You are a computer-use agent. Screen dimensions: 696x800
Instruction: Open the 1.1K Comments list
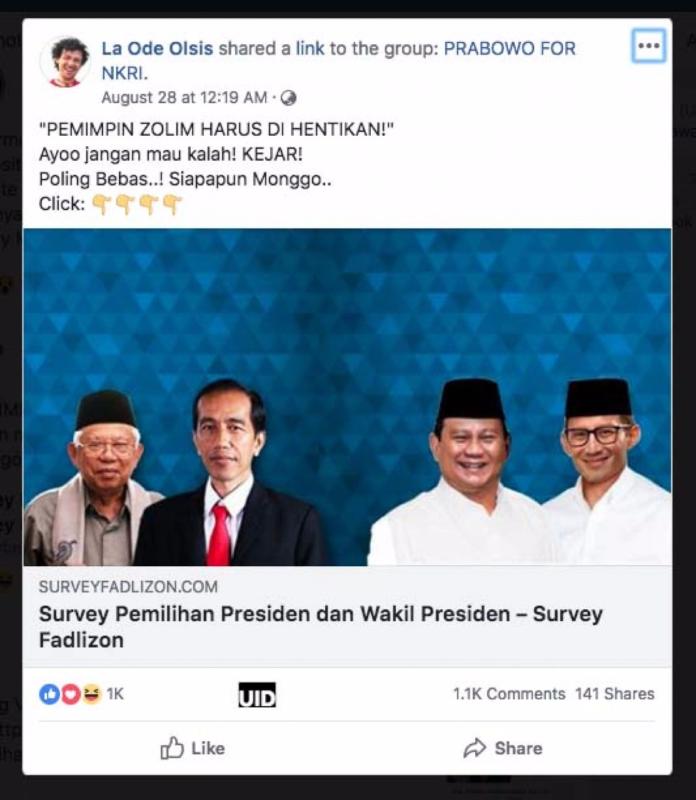(x=509, y=694)
